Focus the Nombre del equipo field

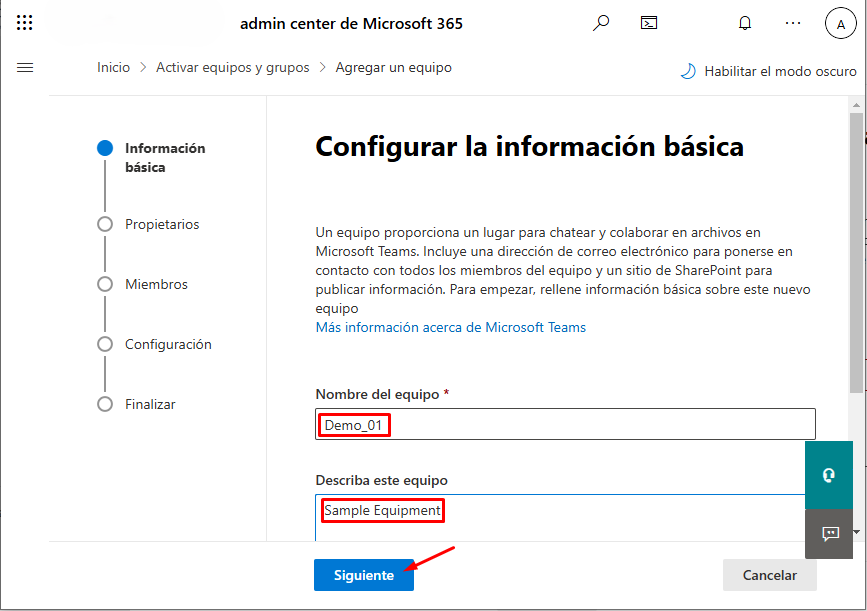(565, 424)
